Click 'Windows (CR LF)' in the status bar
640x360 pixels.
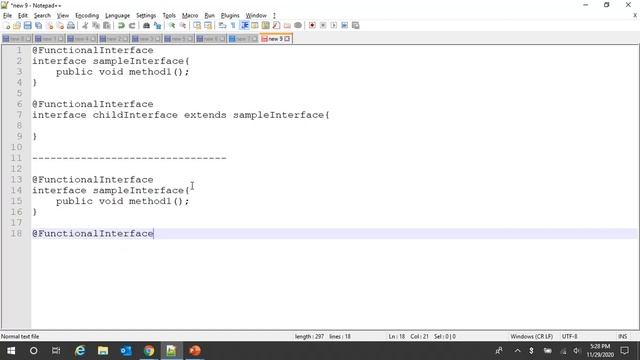[x=531, y=336]
